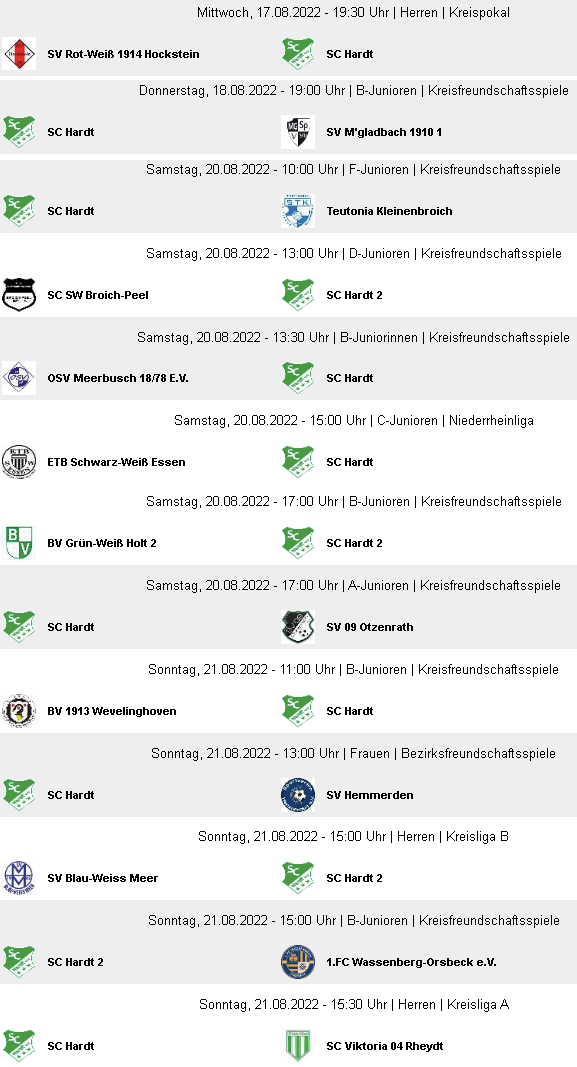Click the SV 09 Otzenrath club badge
Image resolution: width=577 pixels, height=1067 pixels.
(x=298, y=627)
